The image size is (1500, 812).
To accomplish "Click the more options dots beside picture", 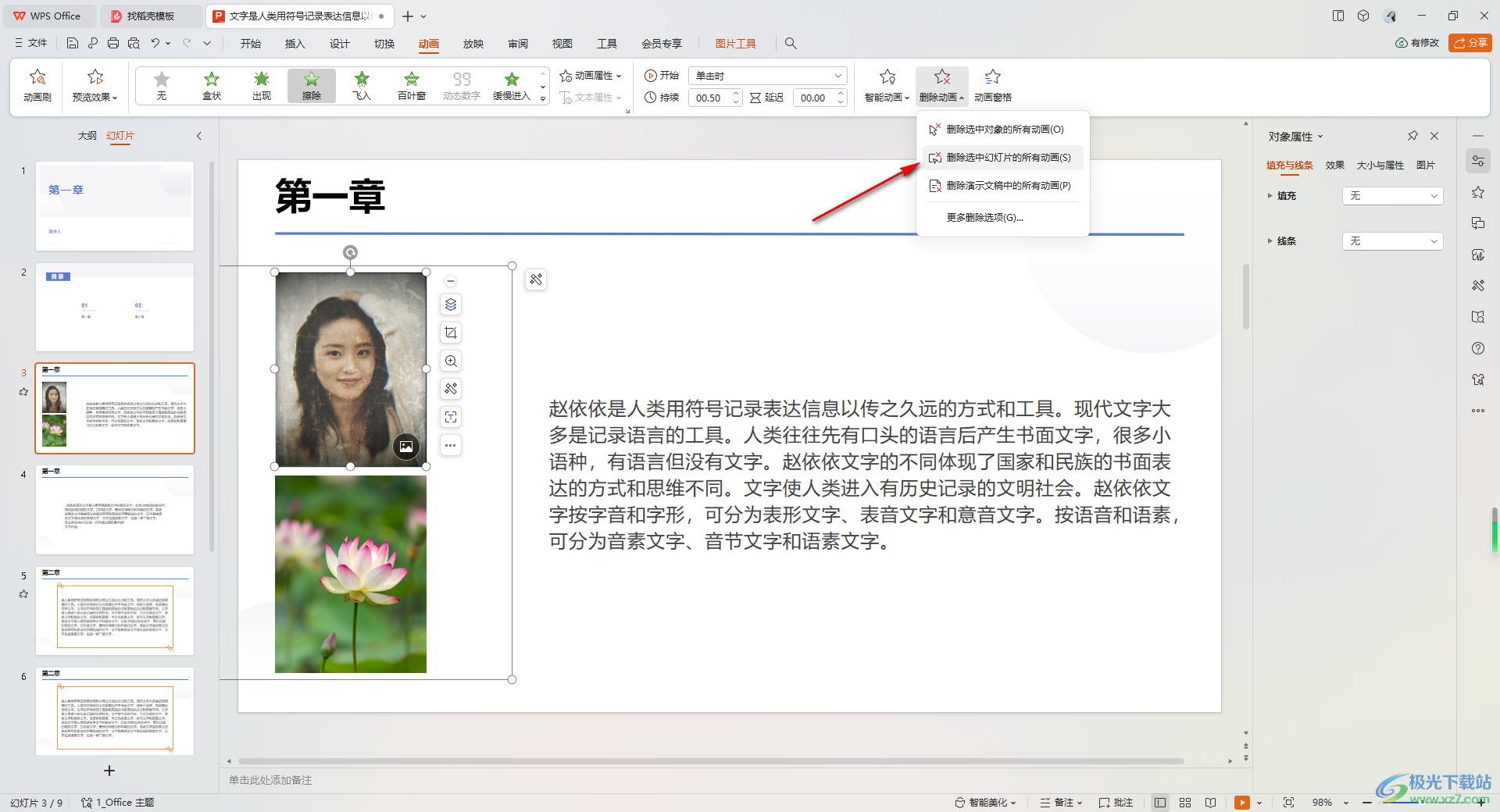I will pos(451,445).
